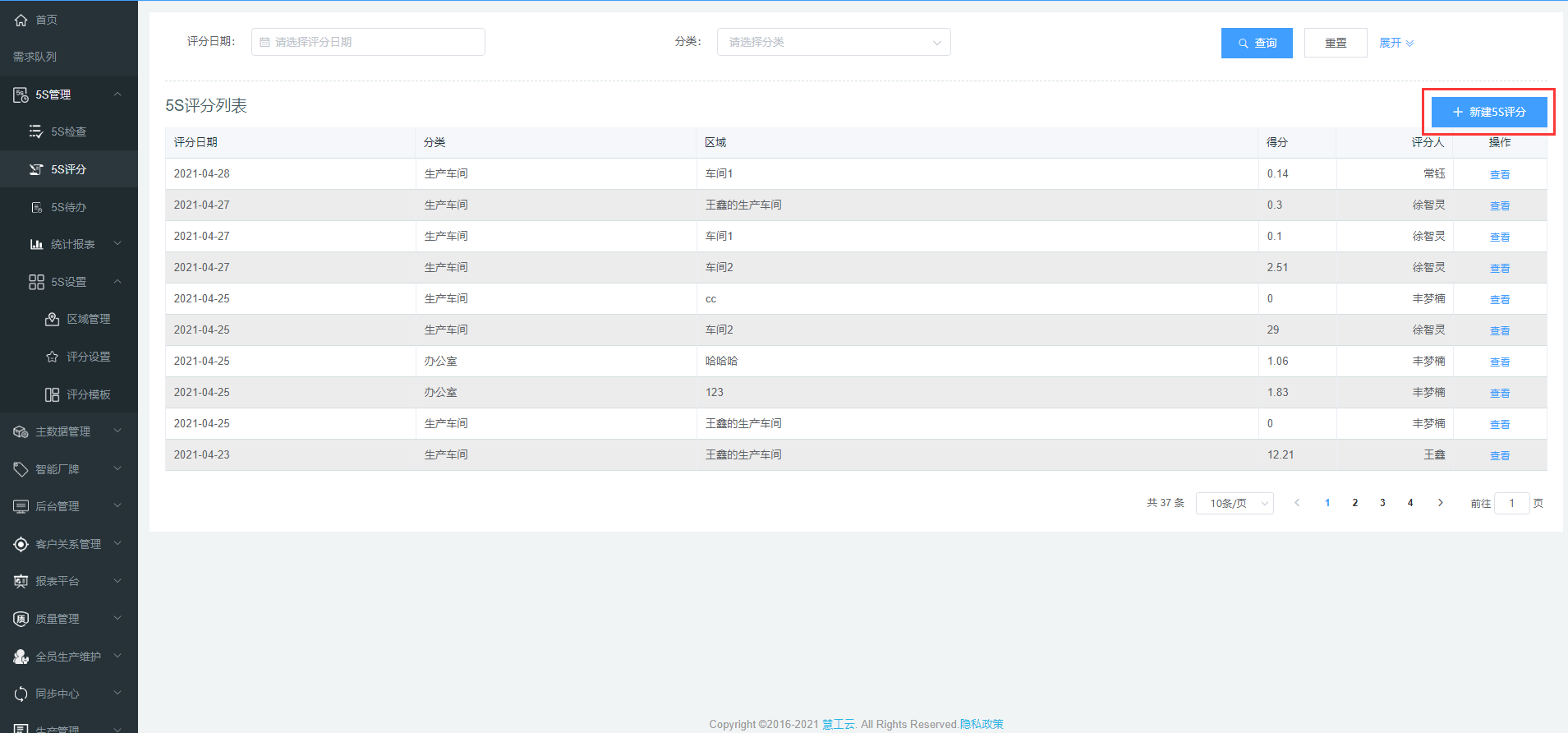The image size is (1568, 733).
Task: Click the 评分日期 date picker field
Action: tap(368, 42)
